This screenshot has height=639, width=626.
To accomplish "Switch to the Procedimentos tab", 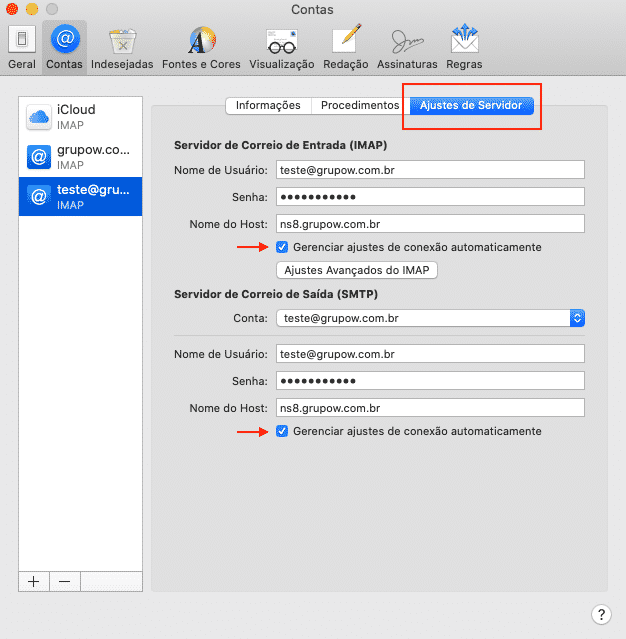I will (360, 106).
